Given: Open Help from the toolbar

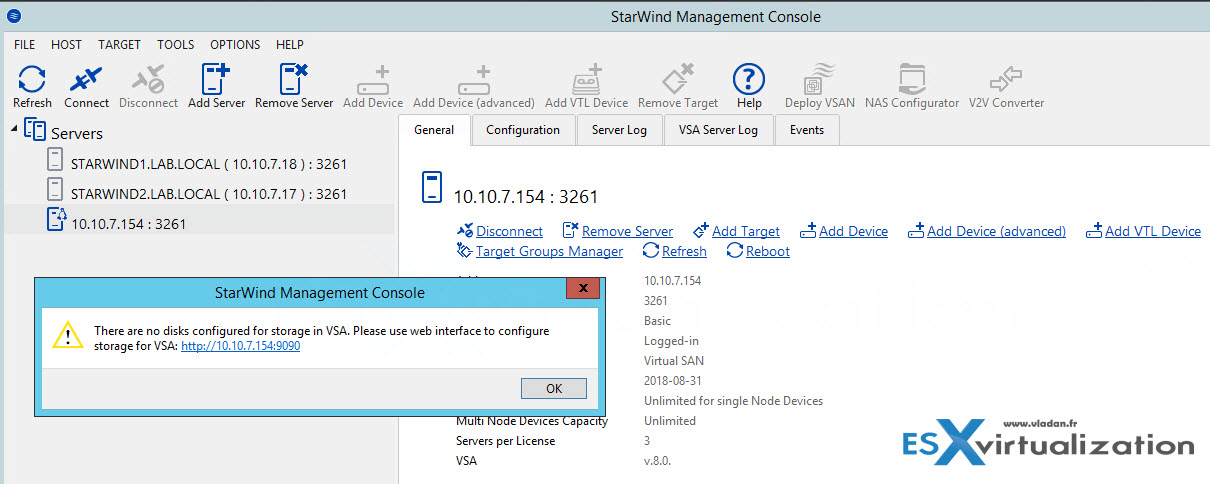Looking at the screenshot, I should click(x=748, y=79).
